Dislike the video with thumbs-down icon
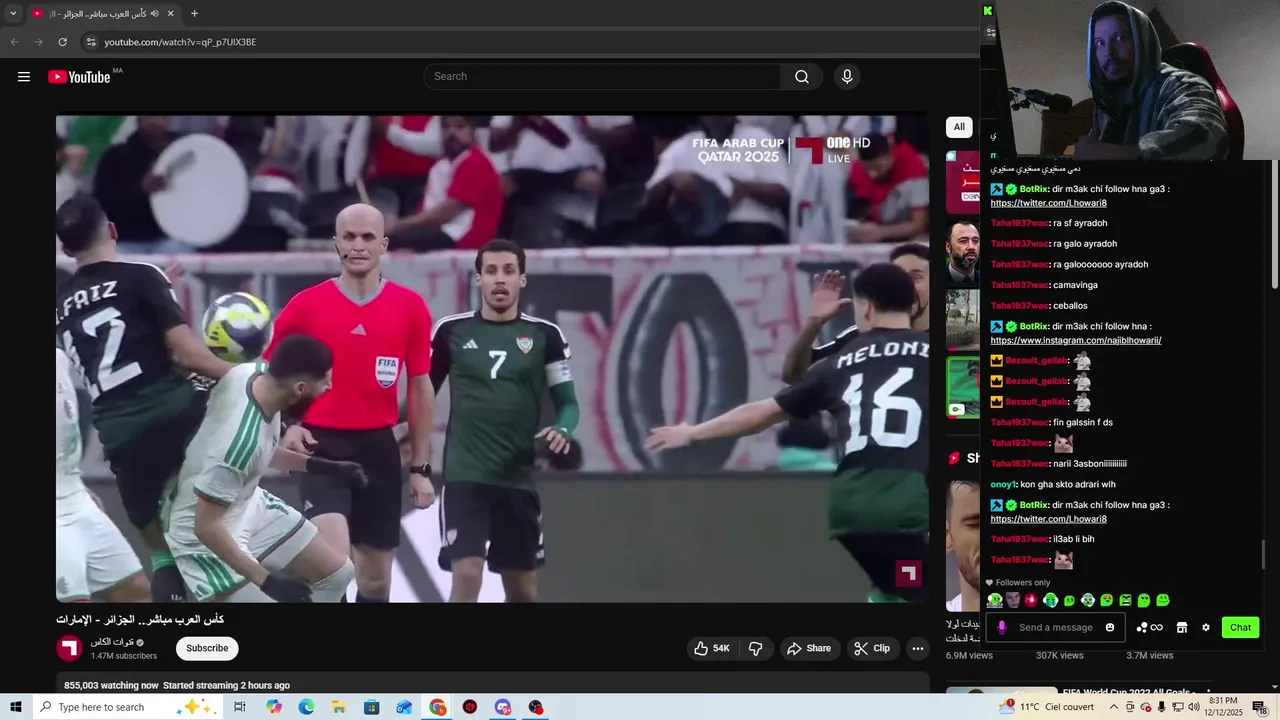This screenshot has width=1280, height=720. pyautogui.click(x=756, y=648)
